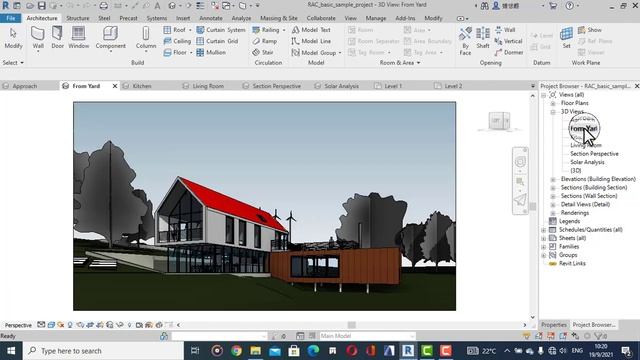Pick the Railing tool
This screenshot has width=640, height=360.
266,30
